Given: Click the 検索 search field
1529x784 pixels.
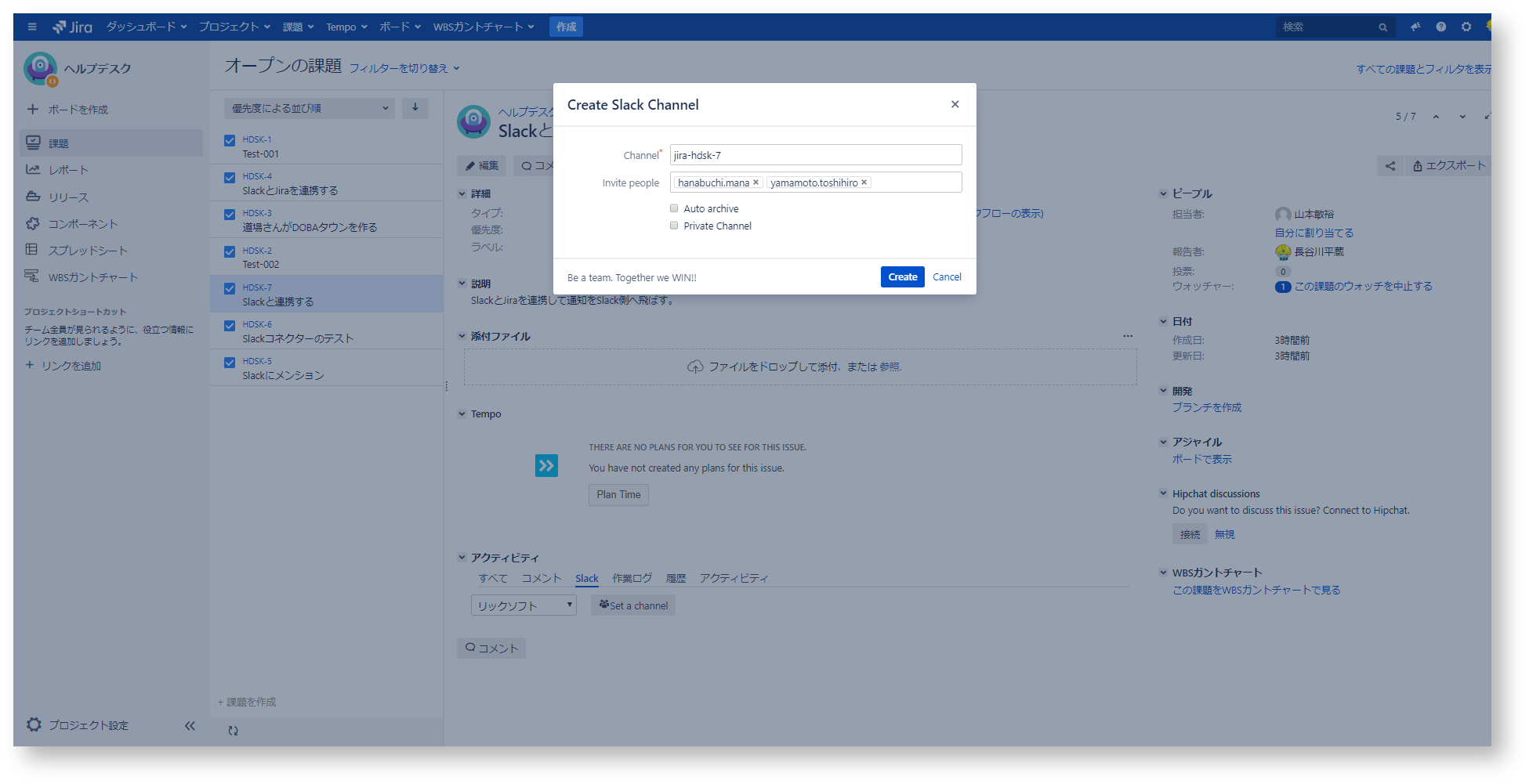Looking at the screenshot, I should [1335, 27].
